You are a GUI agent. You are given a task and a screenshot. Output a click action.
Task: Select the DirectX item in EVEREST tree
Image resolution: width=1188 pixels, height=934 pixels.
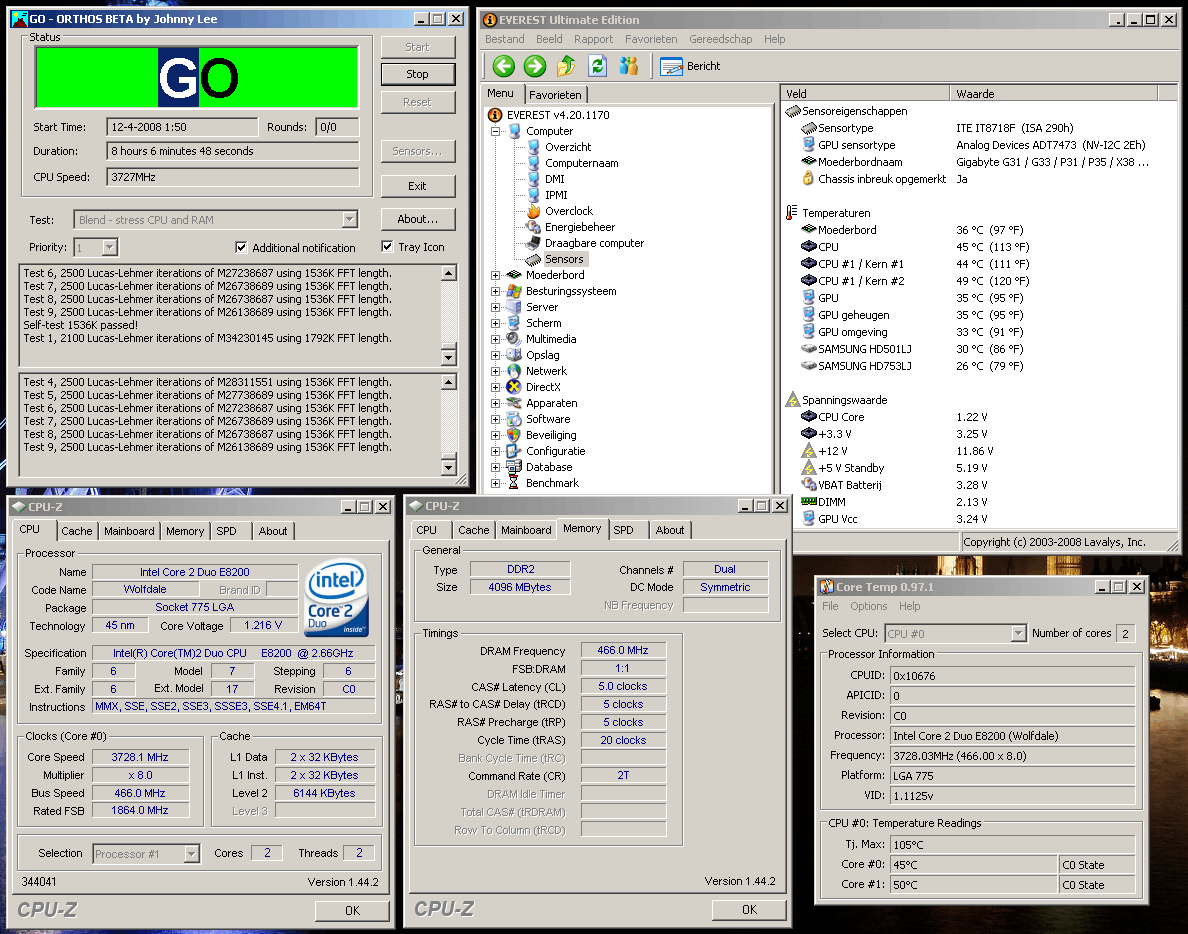(x=543, y=387)
